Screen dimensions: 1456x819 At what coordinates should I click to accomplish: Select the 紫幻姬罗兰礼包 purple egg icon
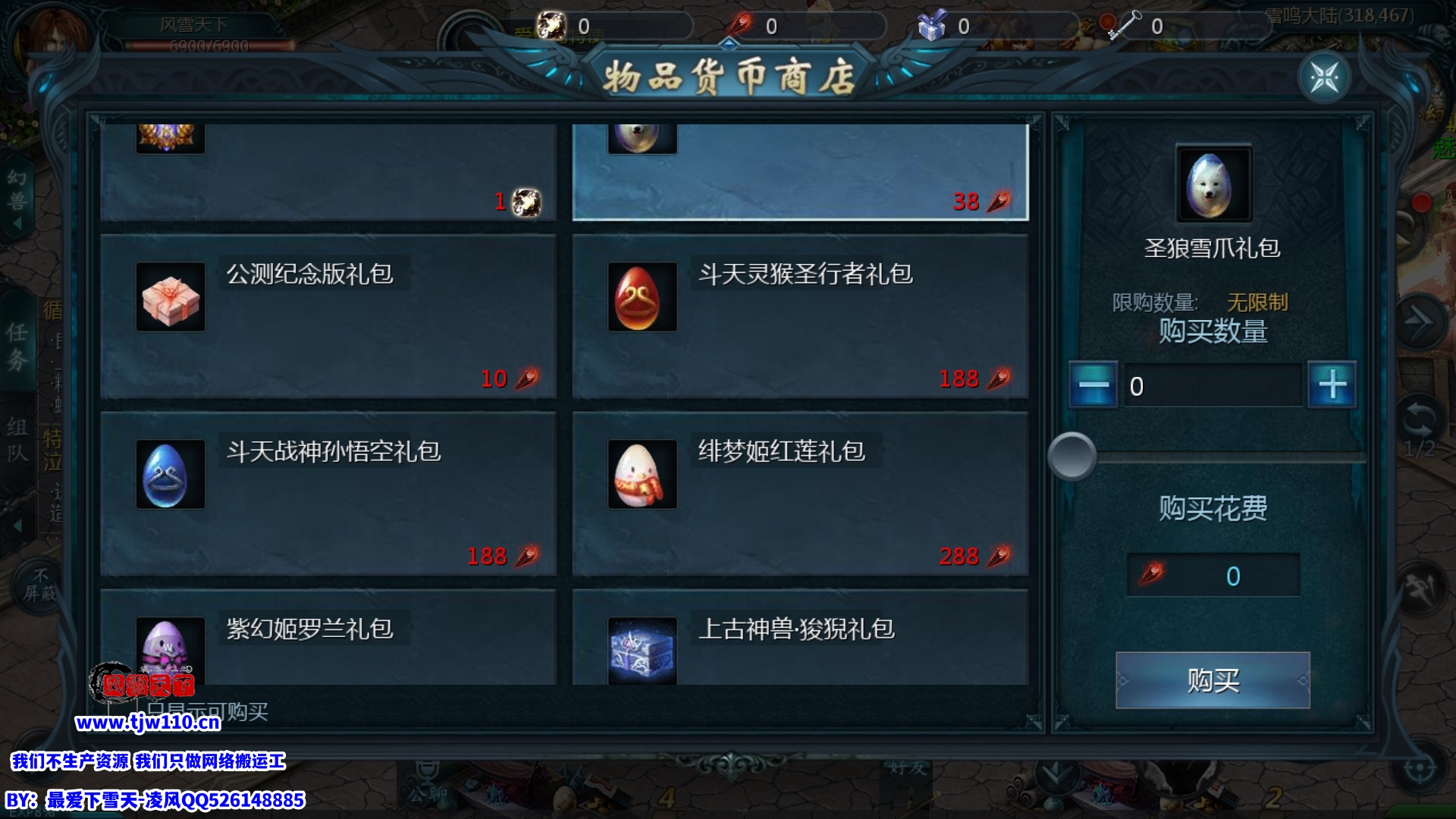coord(171,651)
